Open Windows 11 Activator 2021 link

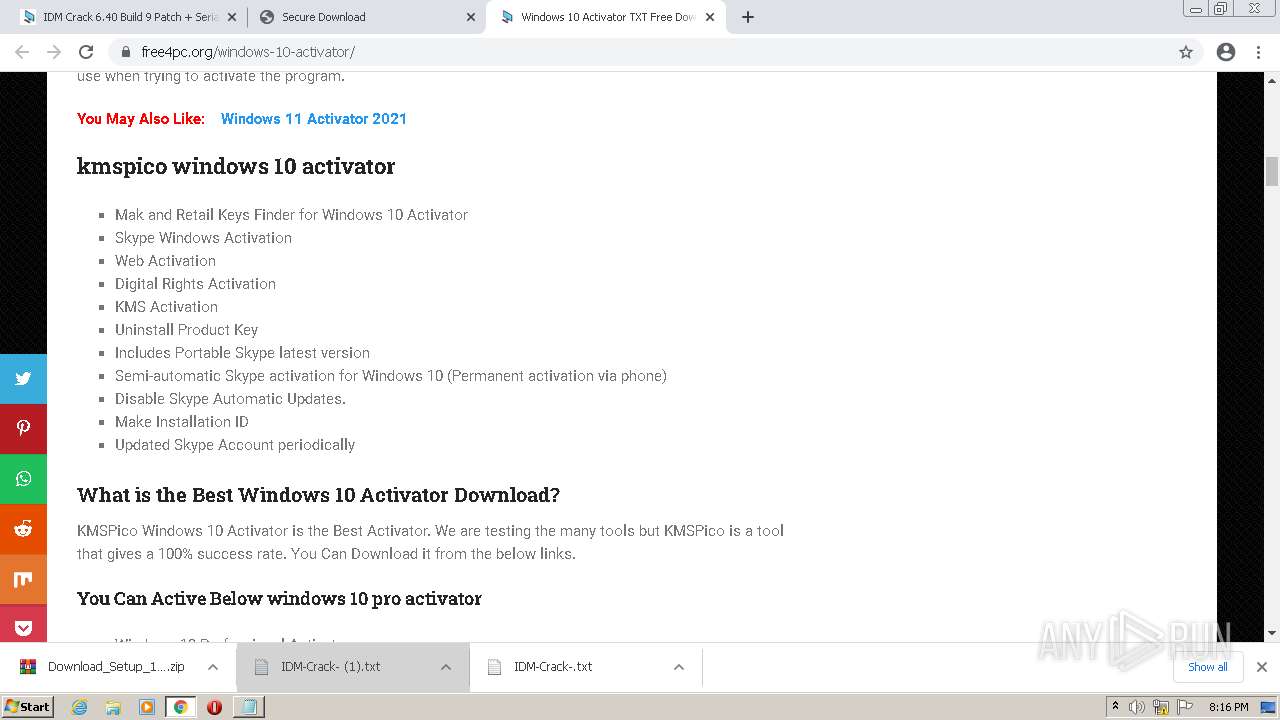click(x=314, y=119)
